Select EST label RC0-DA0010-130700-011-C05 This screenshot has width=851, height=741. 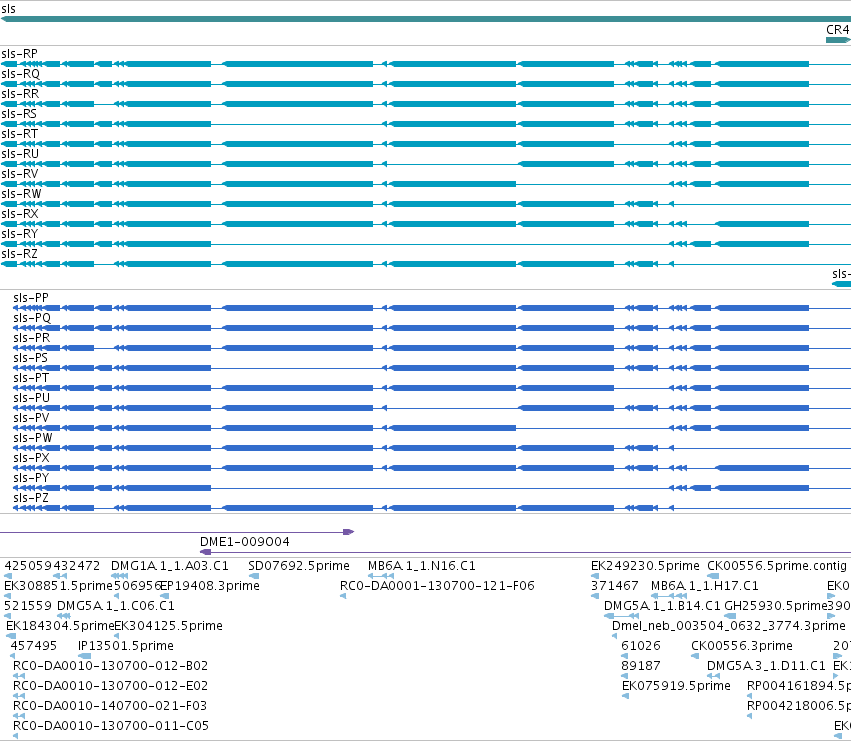(x=111, y=725)
